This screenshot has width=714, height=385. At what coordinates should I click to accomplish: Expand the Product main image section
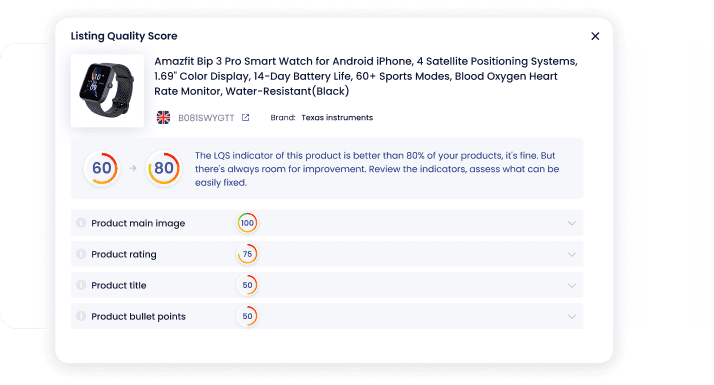coord(571,223)
